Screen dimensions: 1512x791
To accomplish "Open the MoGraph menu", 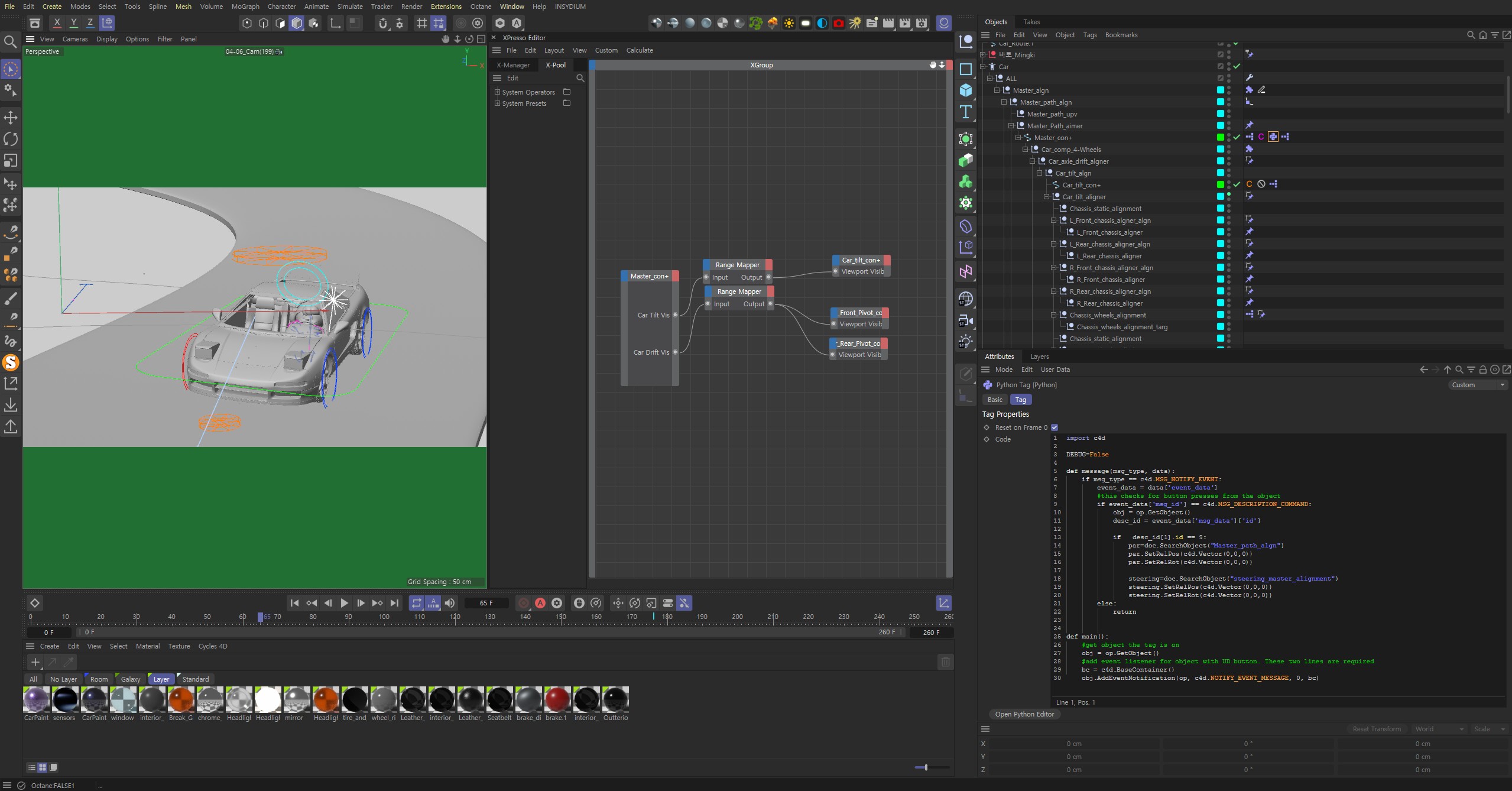I will [x=245, y=7].
